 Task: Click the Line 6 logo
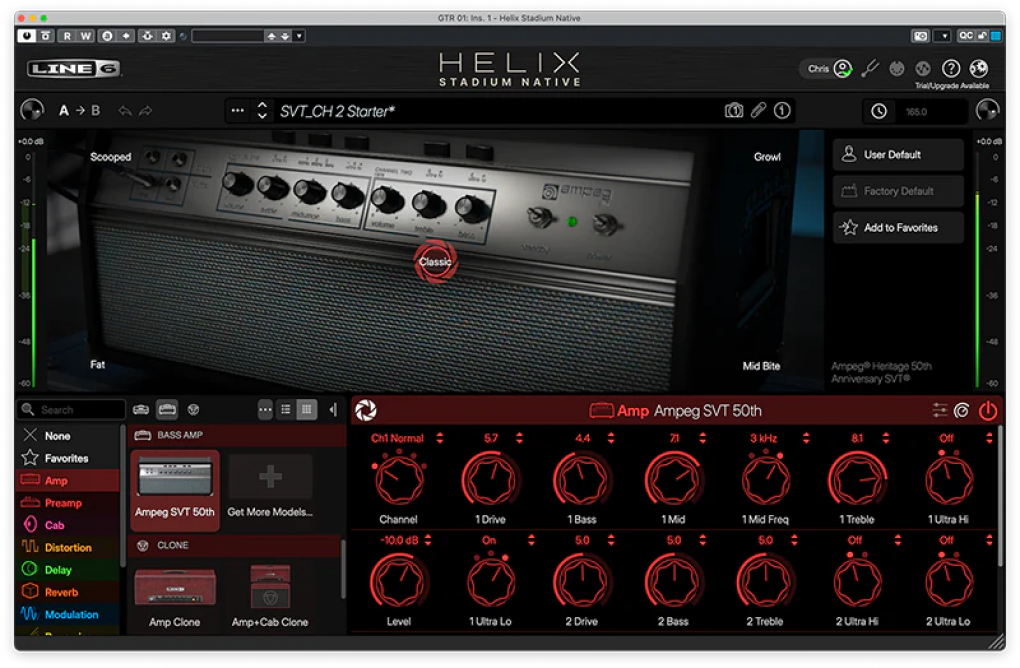[x=73, y=68]
